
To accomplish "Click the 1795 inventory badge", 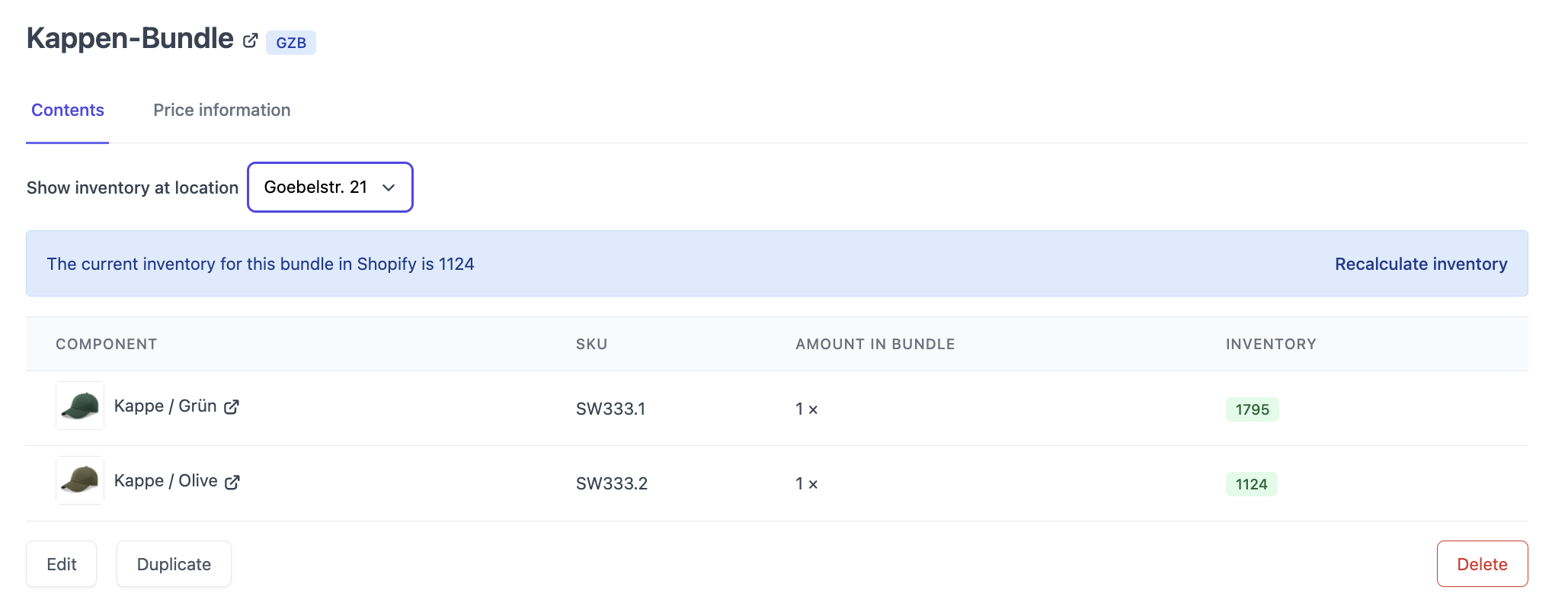I will [1252, 409].
